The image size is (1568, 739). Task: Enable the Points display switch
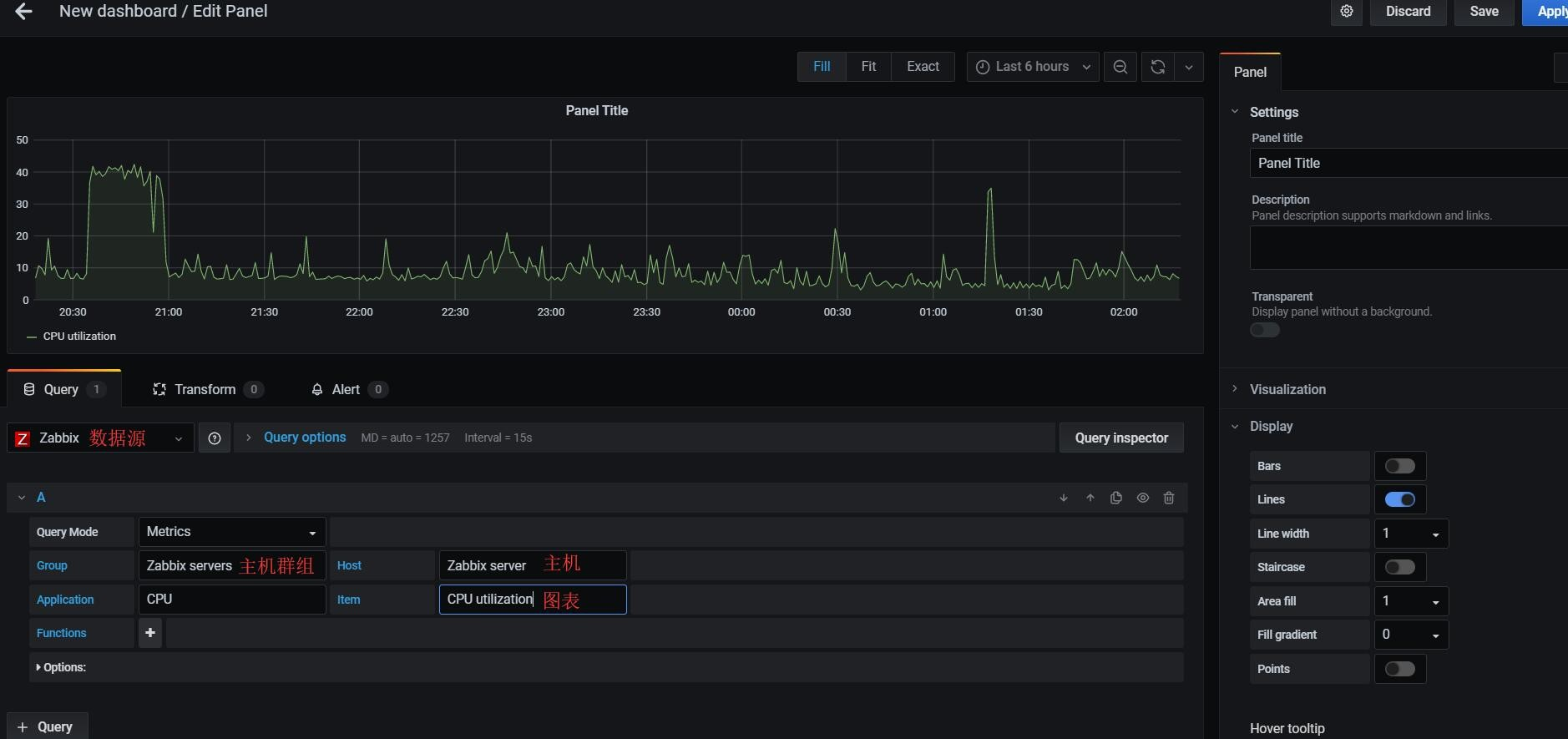click(1400, 669)
